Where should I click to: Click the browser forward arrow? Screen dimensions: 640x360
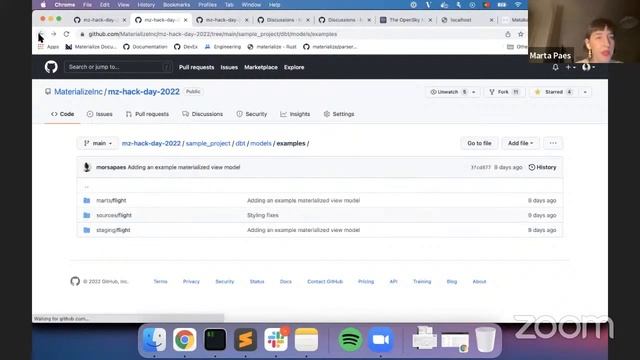pos(53,34)
